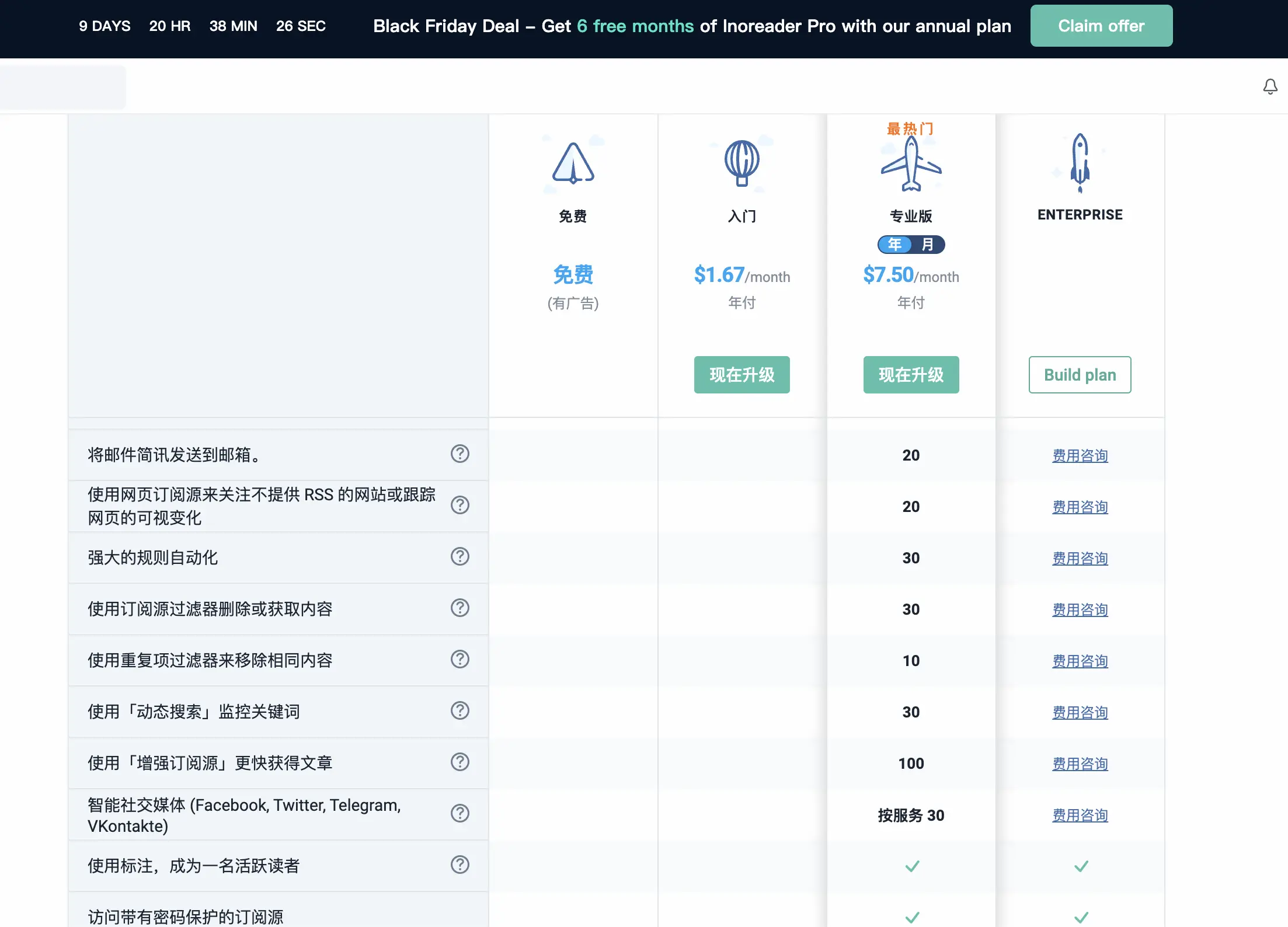Open help icon for 动态搜索 监控关键词 row

(x=460, y=710)
